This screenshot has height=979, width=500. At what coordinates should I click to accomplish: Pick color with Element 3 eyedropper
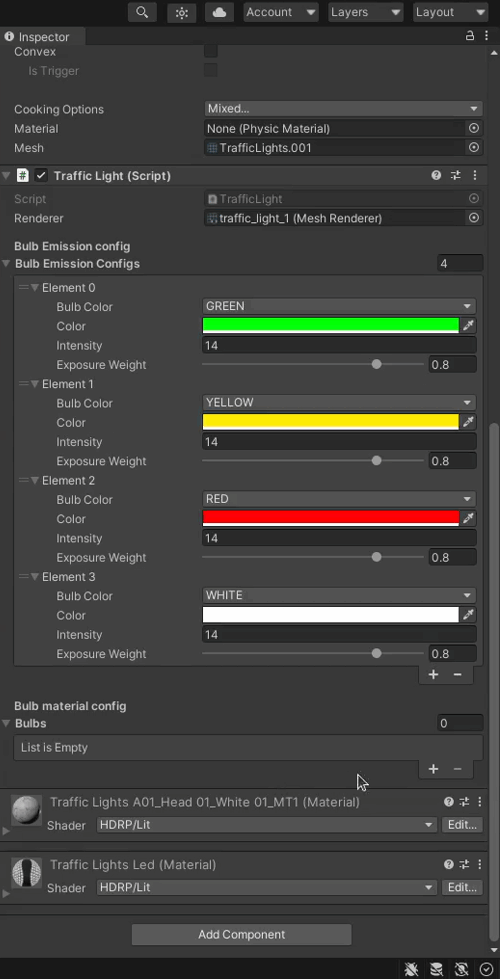[468, 615]
